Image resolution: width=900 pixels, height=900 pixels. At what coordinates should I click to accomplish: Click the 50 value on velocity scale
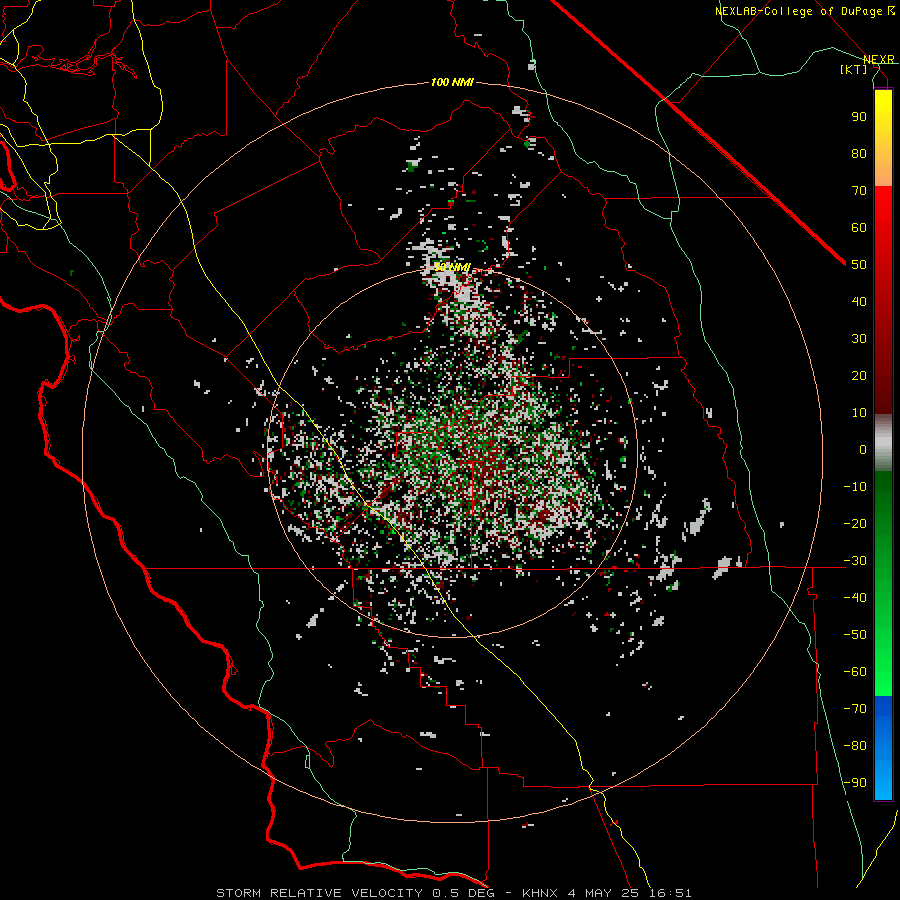(x=859, y=265)
